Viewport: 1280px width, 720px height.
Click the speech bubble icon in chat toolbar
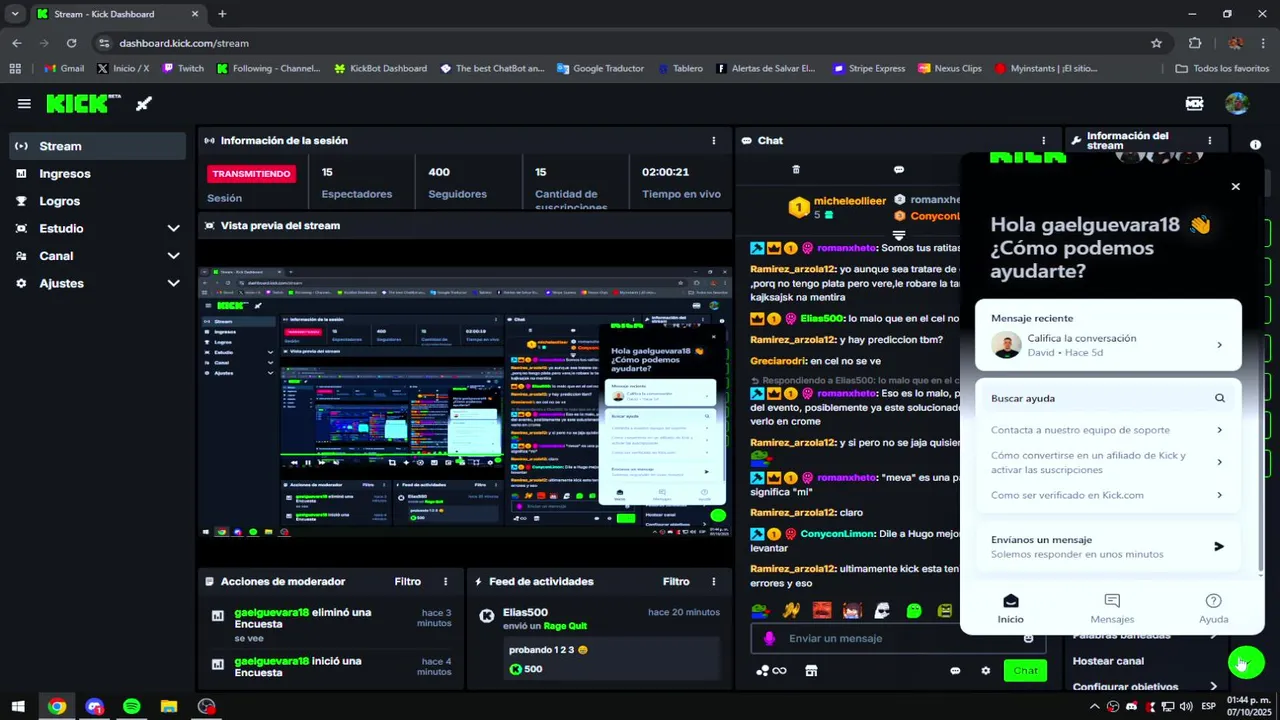pyautogui.click(x=899, y=170)
